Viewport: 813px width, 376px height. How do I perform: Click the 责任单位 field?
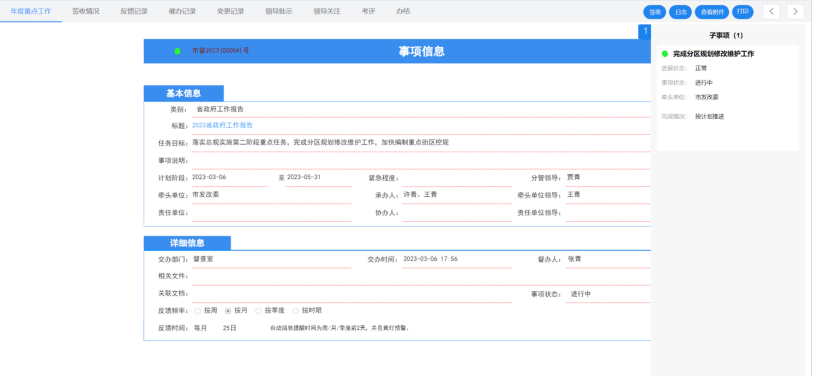(271, 213)
